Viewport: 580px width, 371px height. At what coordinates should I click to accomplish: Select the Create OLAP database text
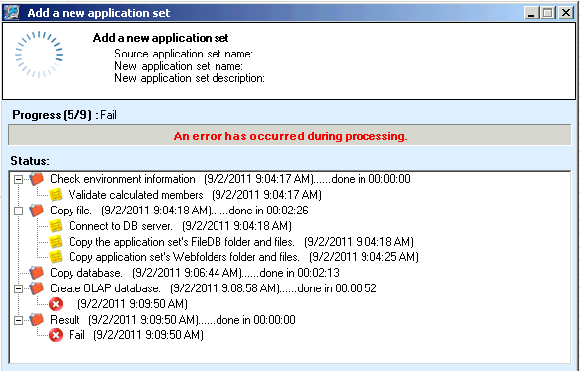tap(105, 288)
